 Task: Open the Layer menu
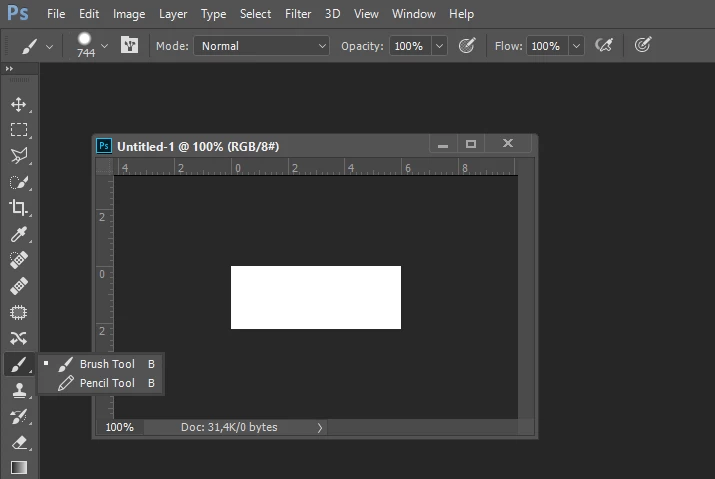click(173, 14)
